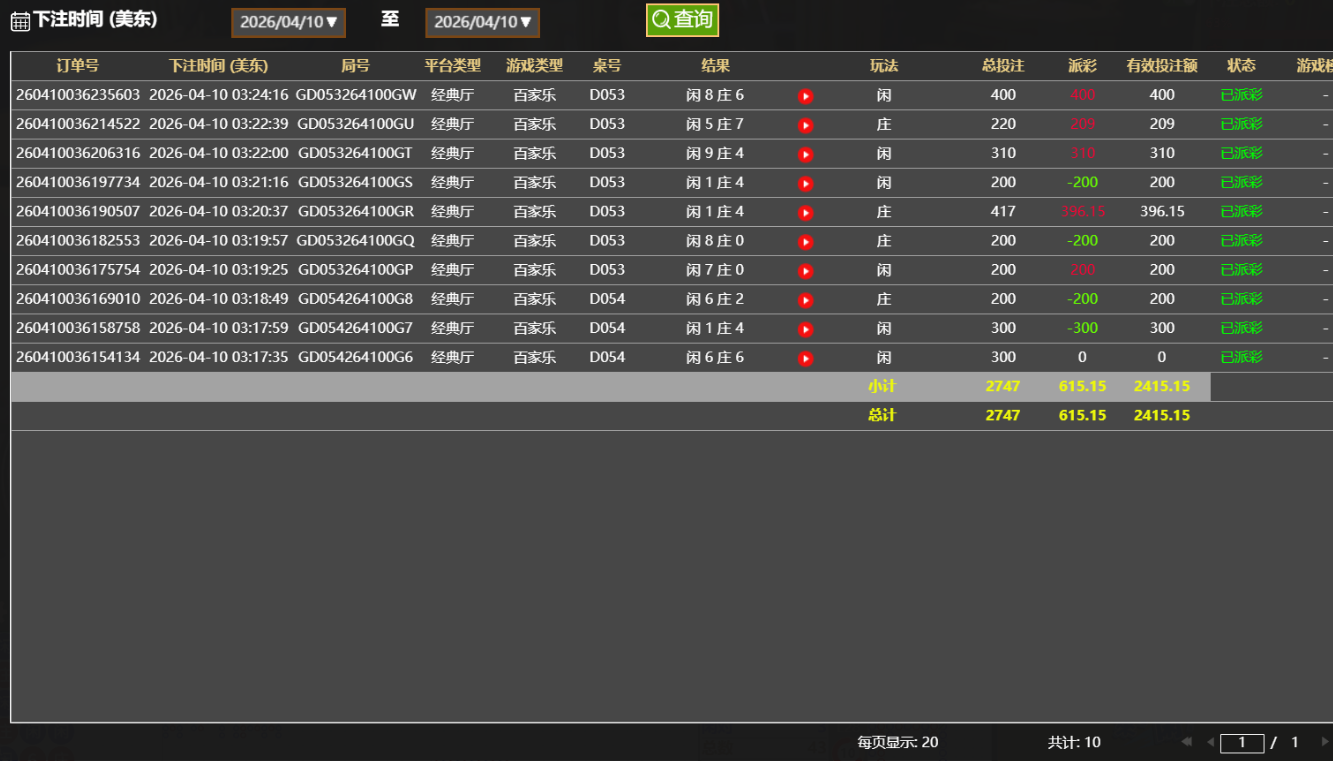Play replay for round GD054264100G8

(805, 300)
